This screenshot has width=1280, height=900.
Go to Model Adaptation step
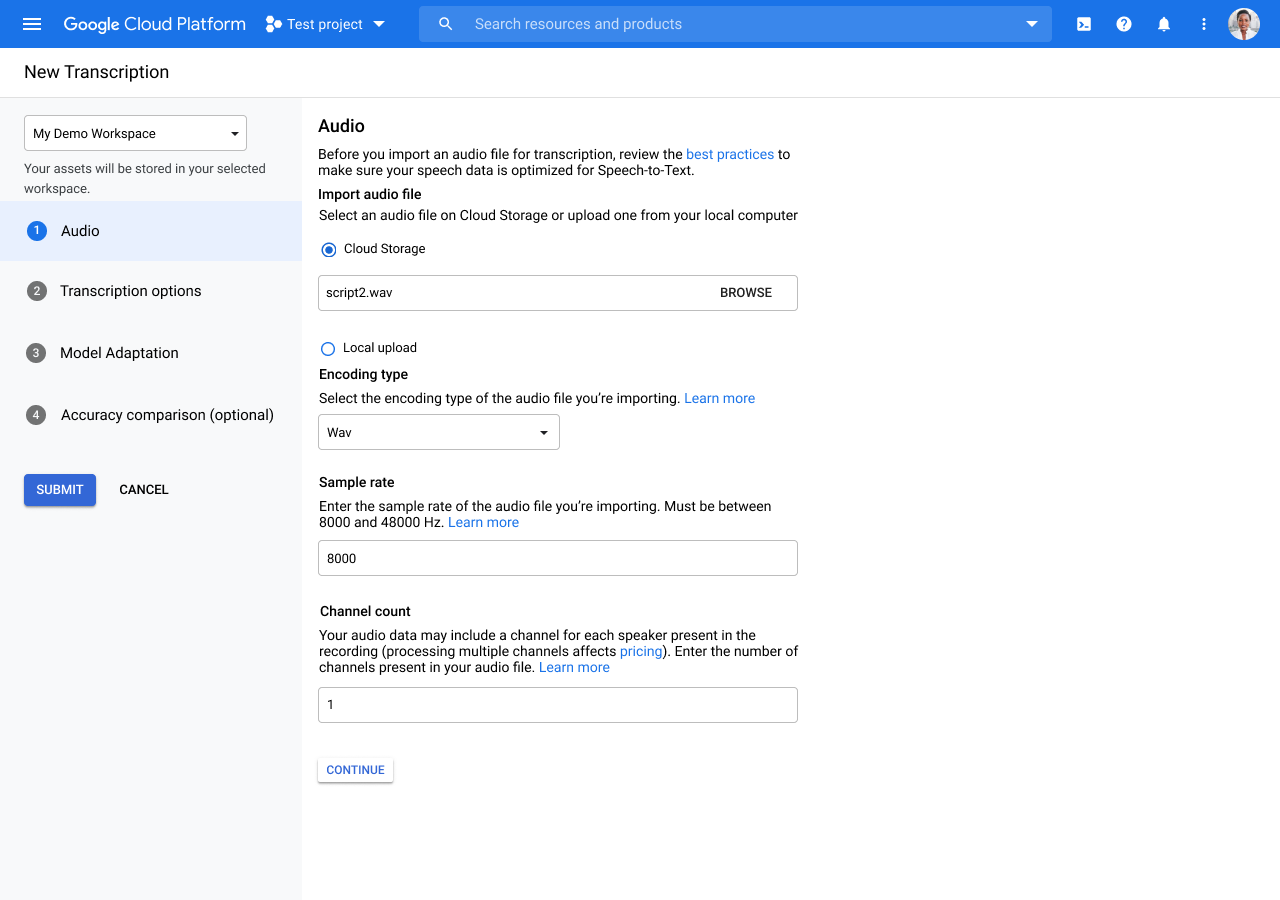[x=119, y=353]
